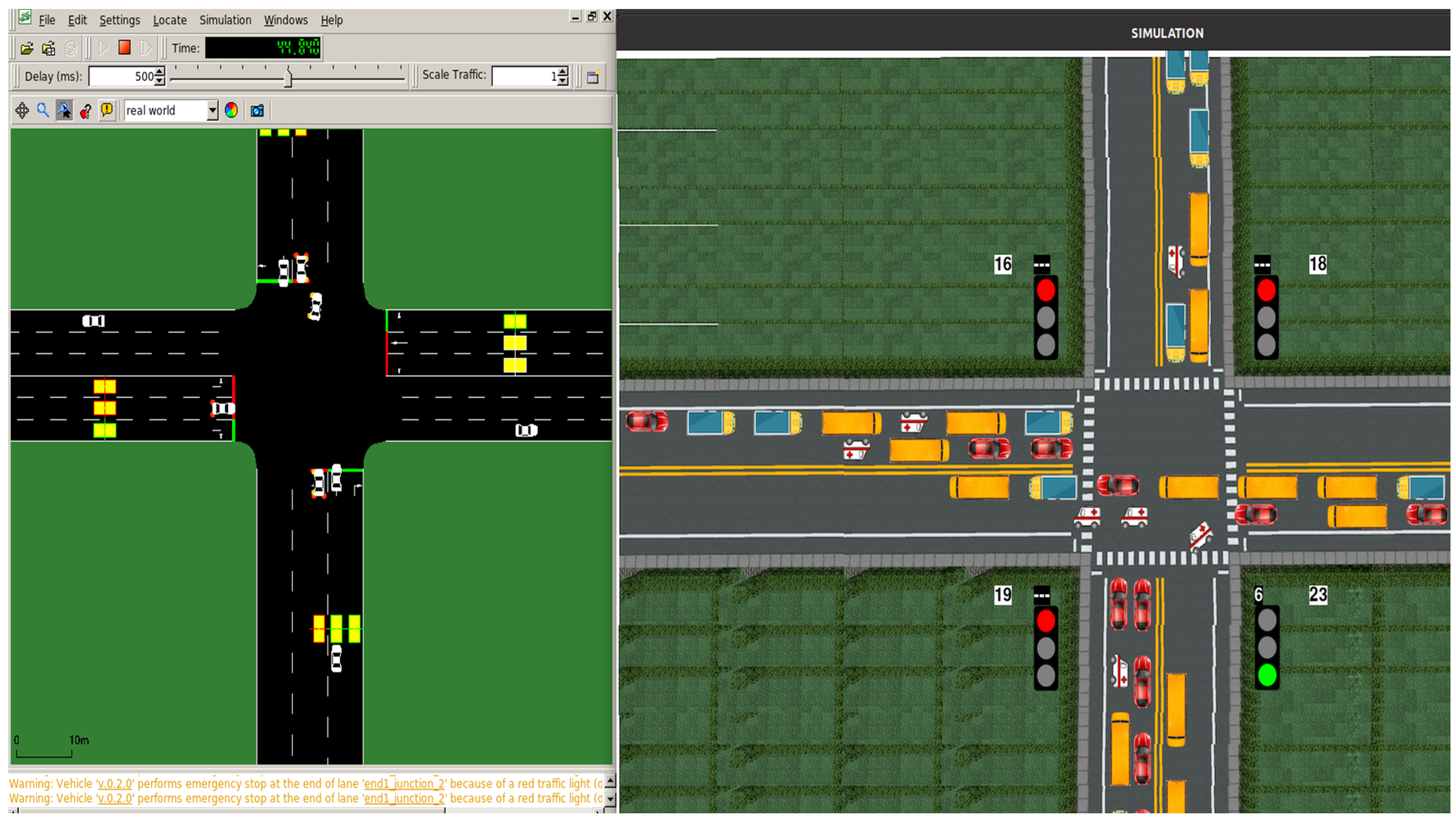Click the recenter view crosshair icon
This screenshot has width=1456, height=824.
(22, 110)
